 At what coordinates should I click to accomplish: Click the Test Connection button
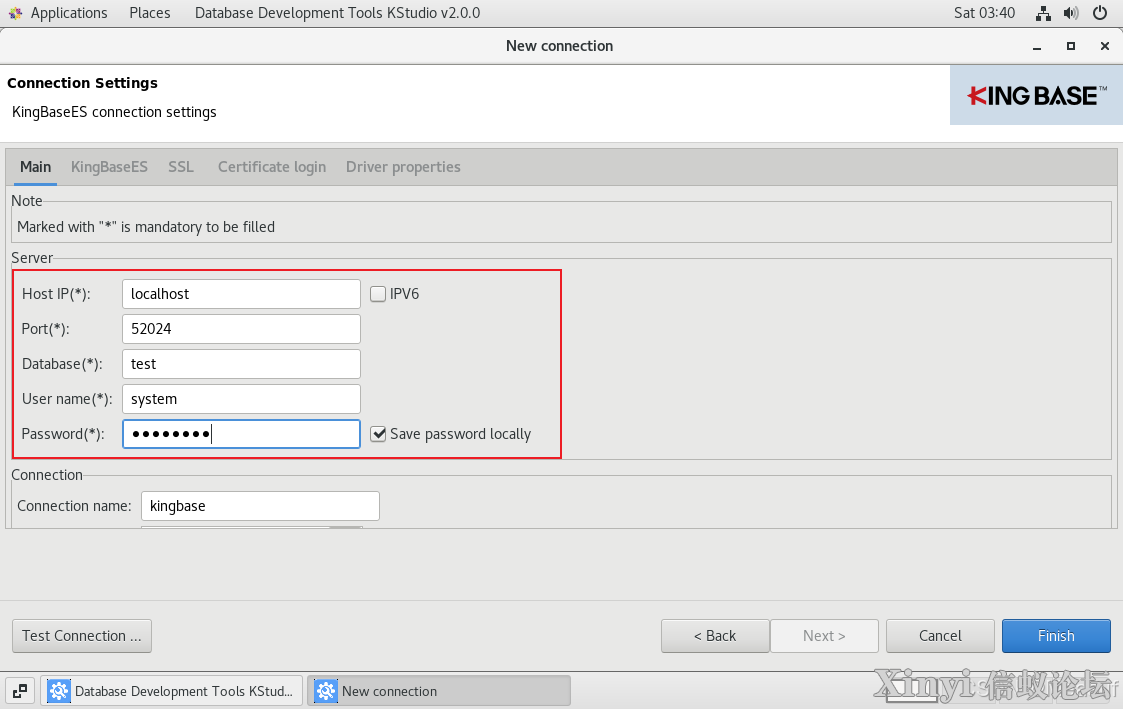click(82, 636)
